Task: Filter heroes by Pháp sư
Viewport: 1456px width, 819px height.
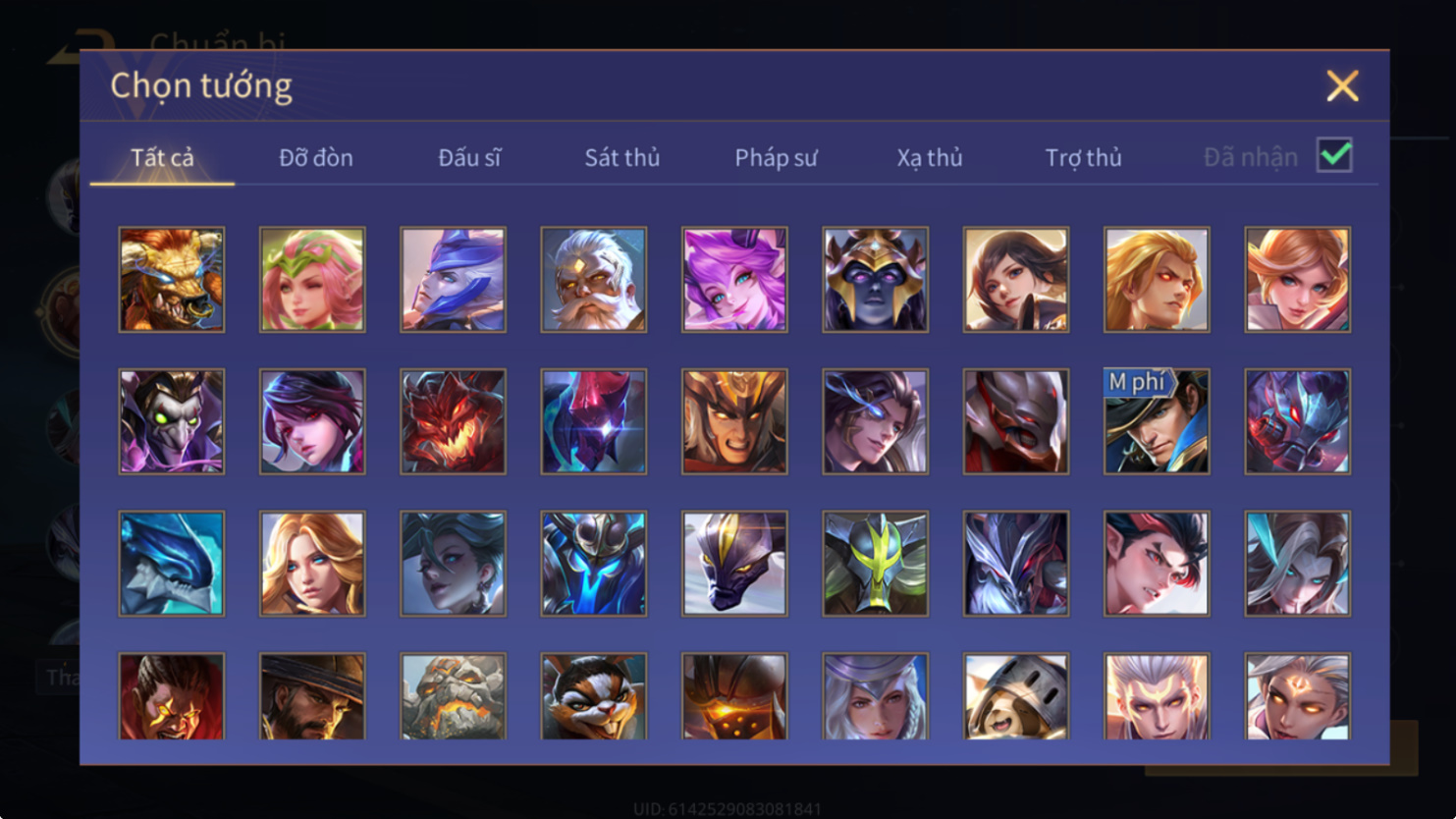Action: (x=776, y=157)
